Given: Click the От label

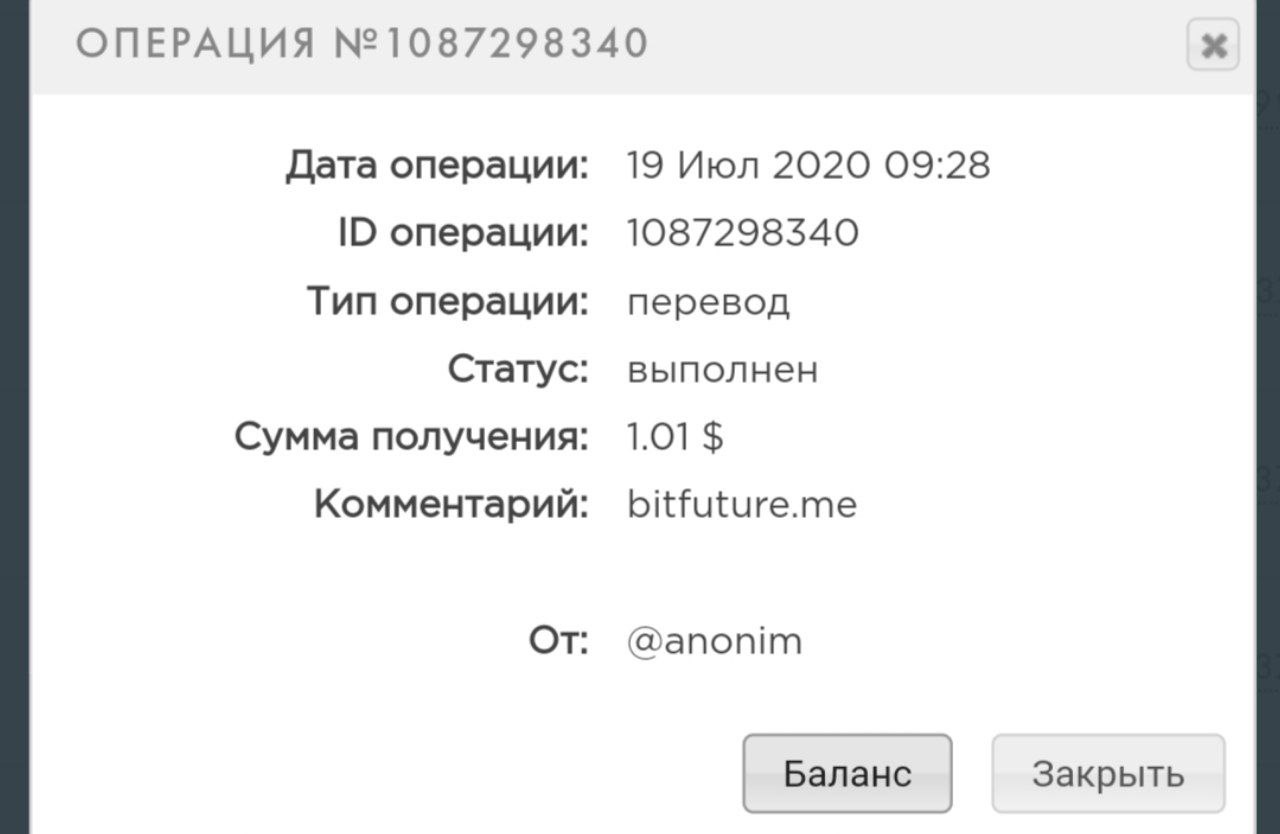Looking at the screenshot, I should (558, 641).
